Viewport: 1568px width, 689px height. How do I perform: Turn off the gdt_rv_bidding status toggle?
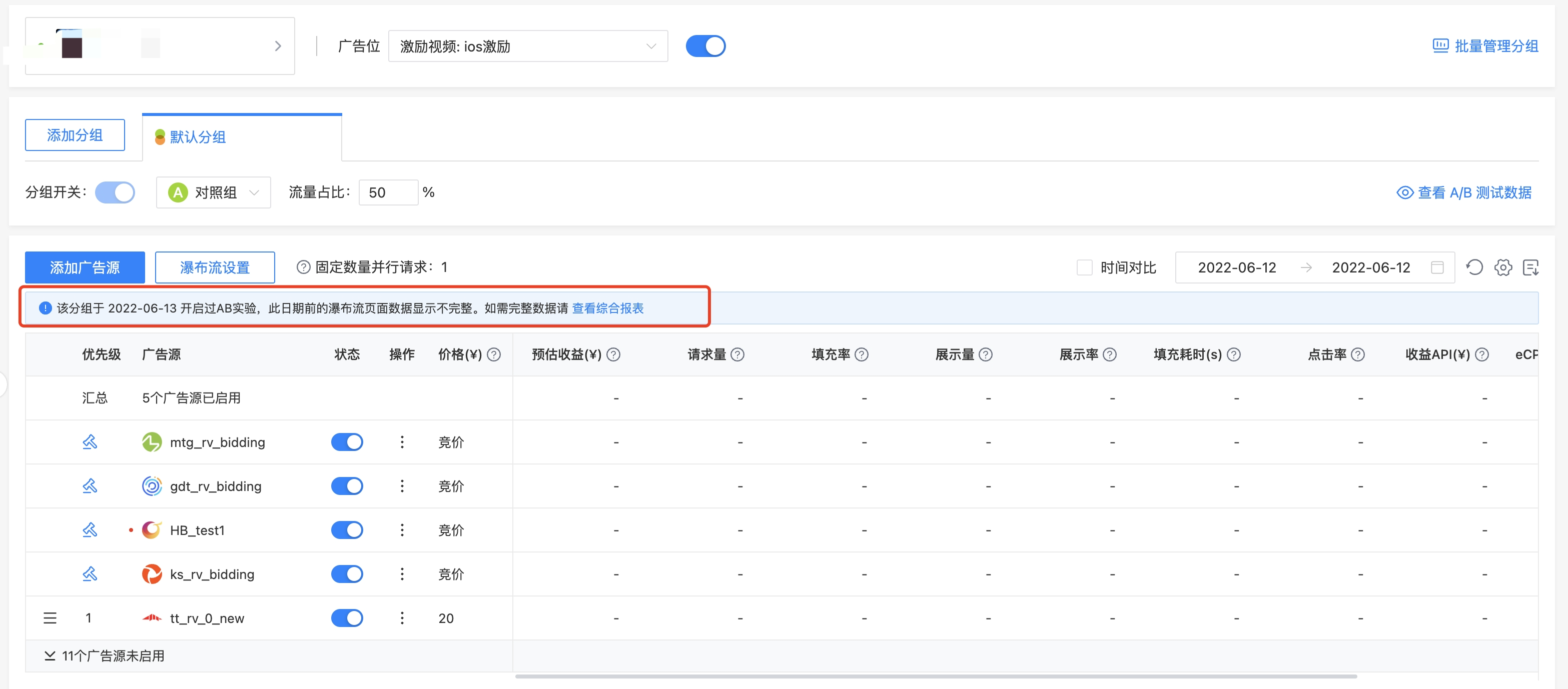(347, 486)
